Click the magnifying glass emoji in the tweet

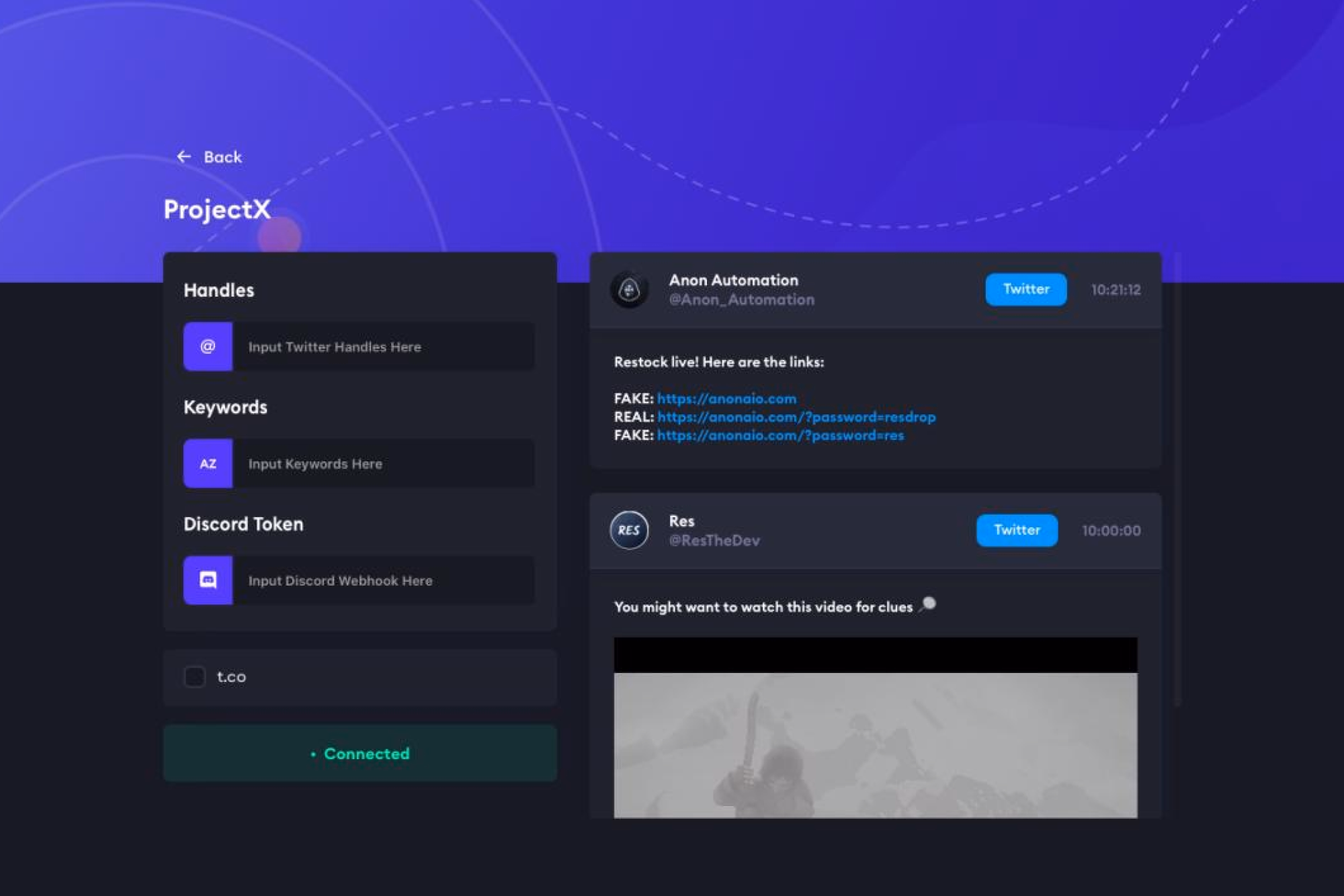(x=927, y=604)
